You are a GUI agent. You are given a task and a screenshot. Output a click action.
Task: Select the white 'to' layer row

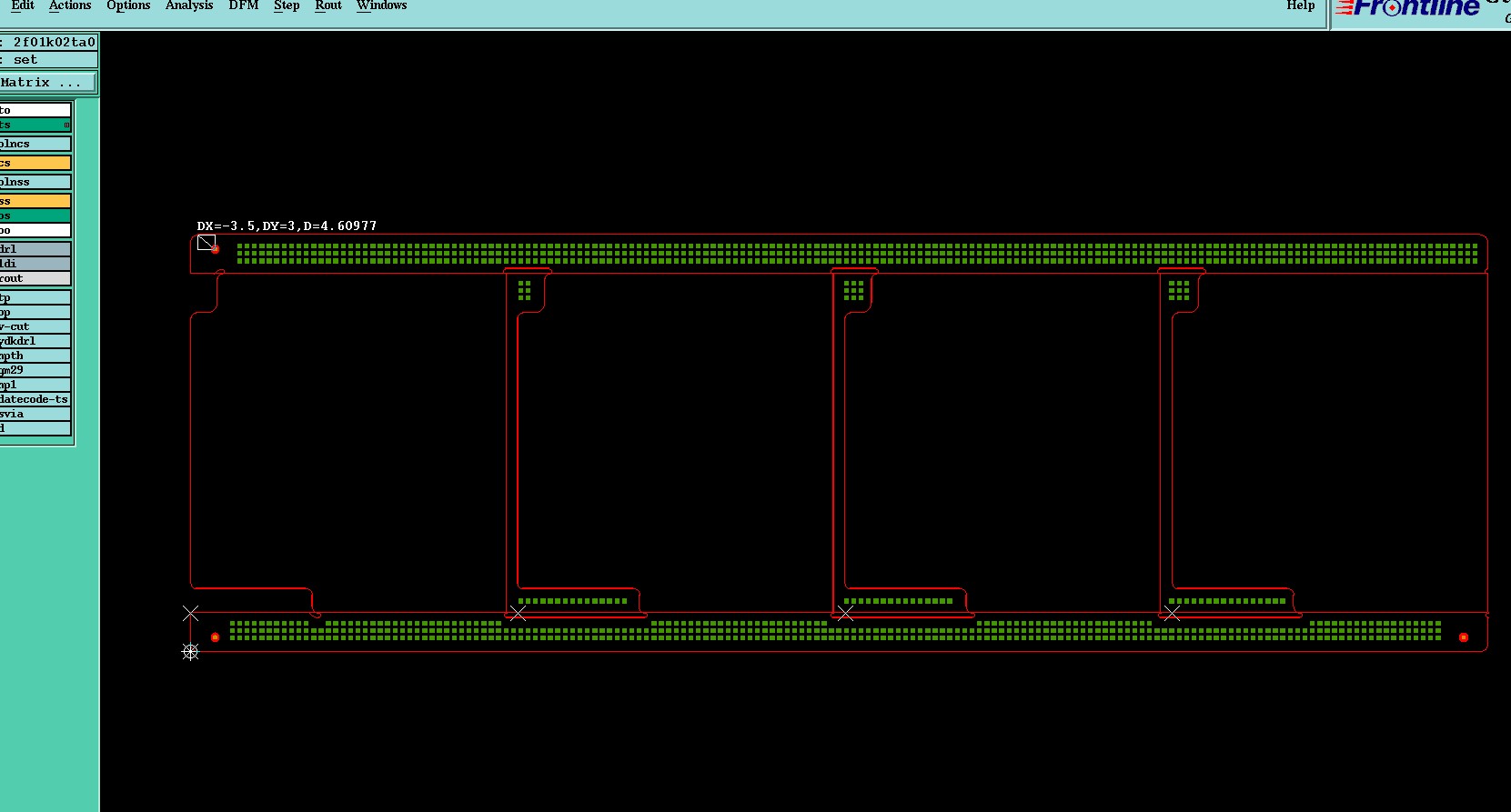35,110
